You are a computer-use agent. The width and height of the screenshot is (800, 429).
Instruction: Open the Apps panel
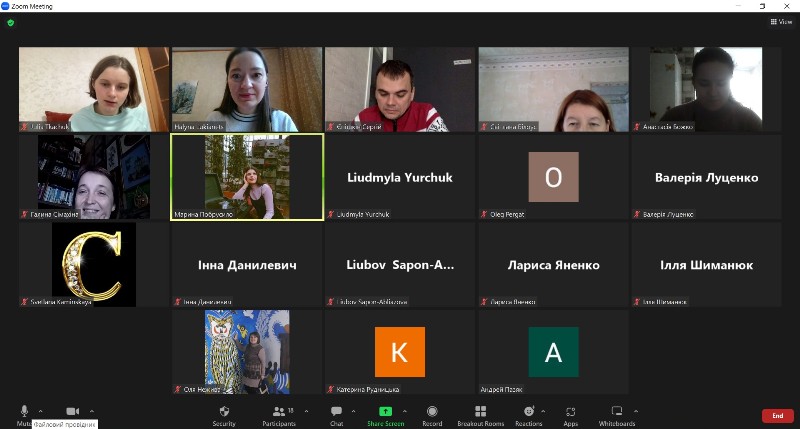click(570, 416)
